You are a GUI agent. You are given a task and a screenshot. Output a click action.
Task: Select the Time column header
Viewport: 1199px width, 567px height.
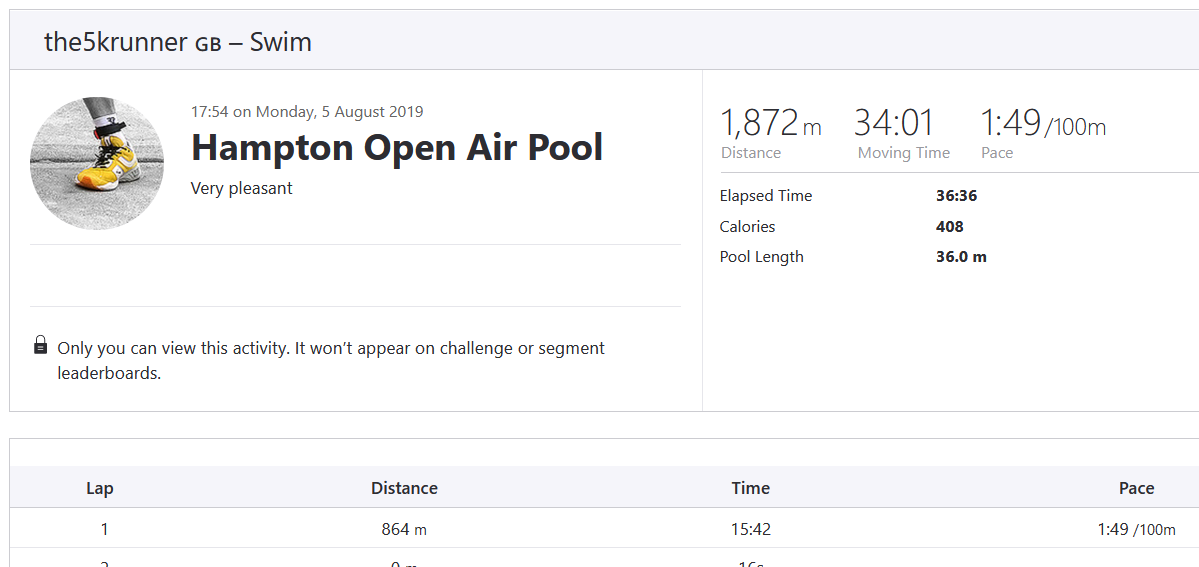750,488
